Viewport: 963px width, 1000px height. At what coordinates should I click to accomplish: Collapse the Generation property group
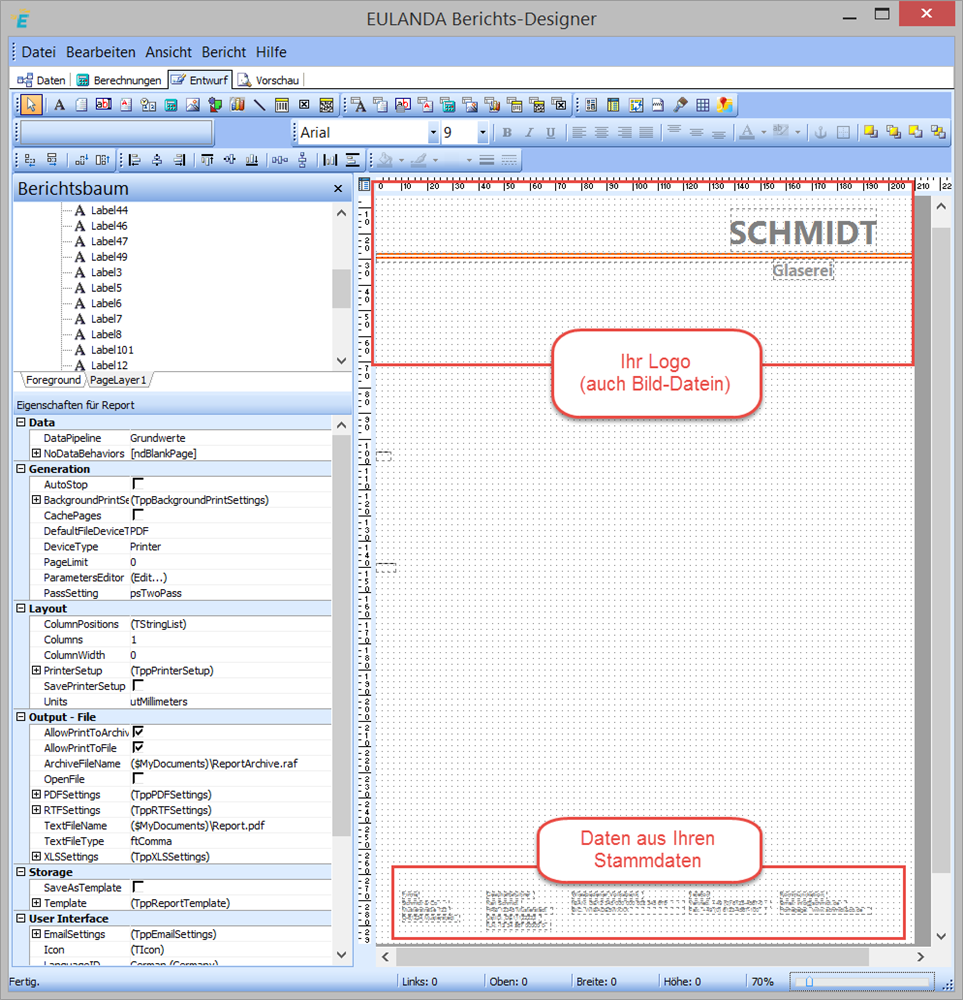click(x=21, y=469)
